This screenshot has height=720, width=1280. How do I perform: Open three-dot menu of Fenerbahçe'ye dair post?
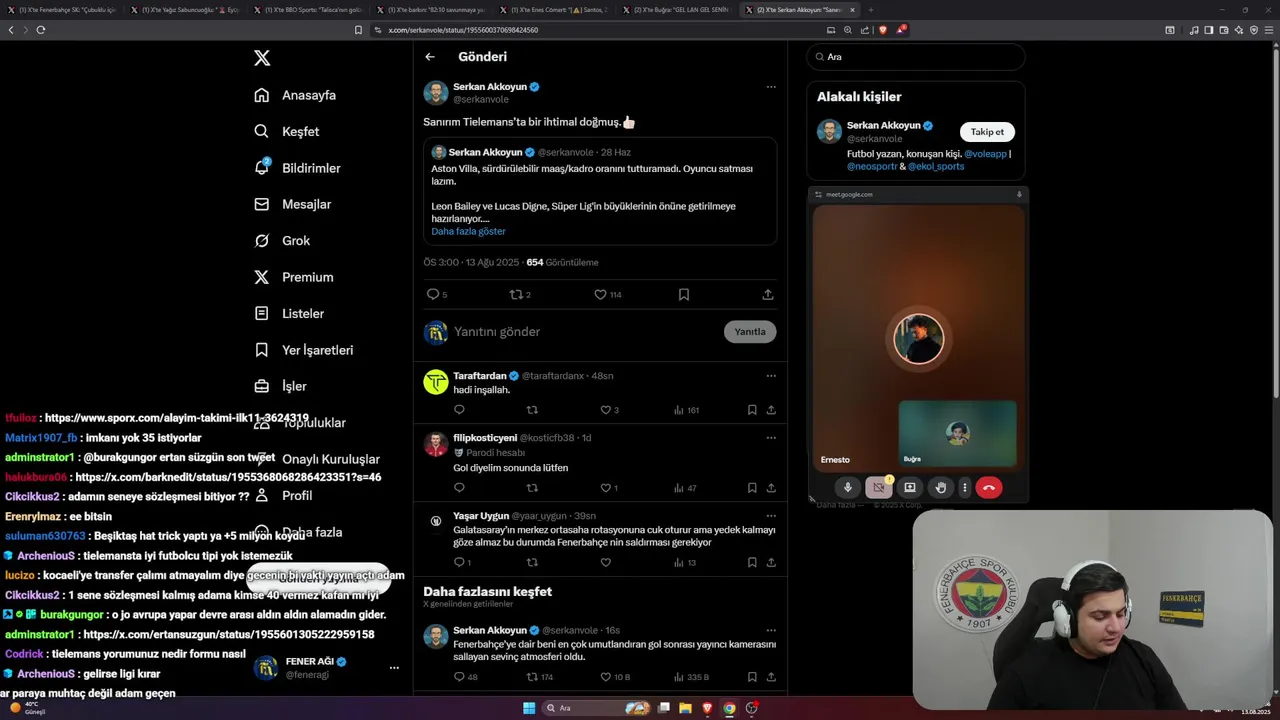pyautogui.click(x=771, y=631)
